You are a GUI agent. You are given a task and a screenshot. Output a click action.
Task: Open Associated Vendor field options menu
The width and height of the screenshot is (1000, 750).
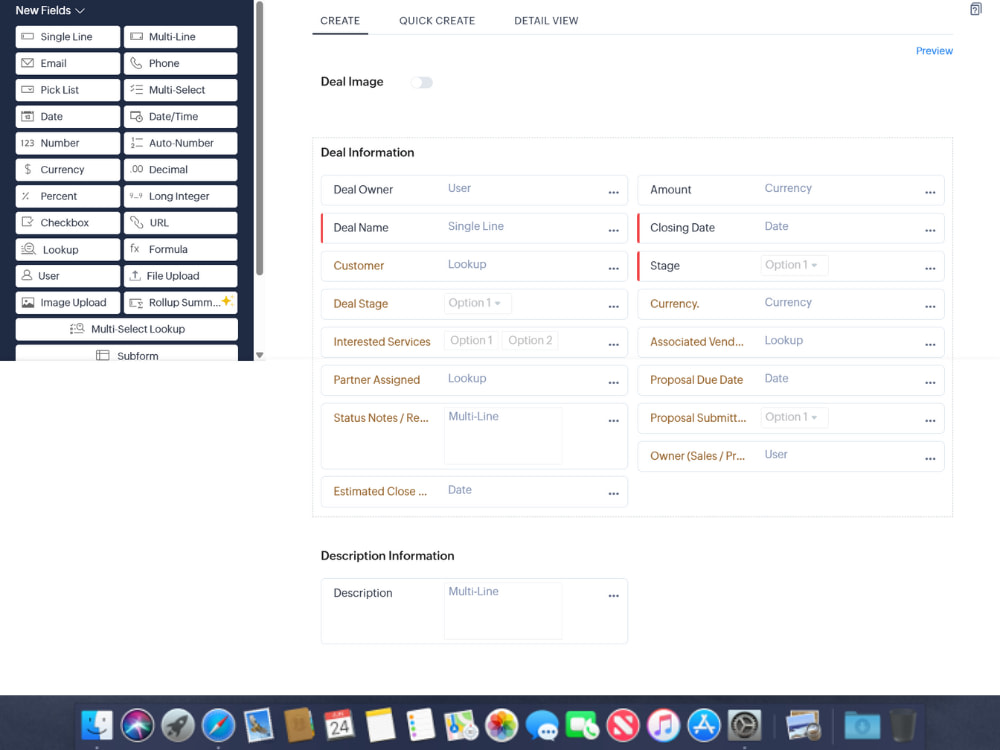point(930,344)
